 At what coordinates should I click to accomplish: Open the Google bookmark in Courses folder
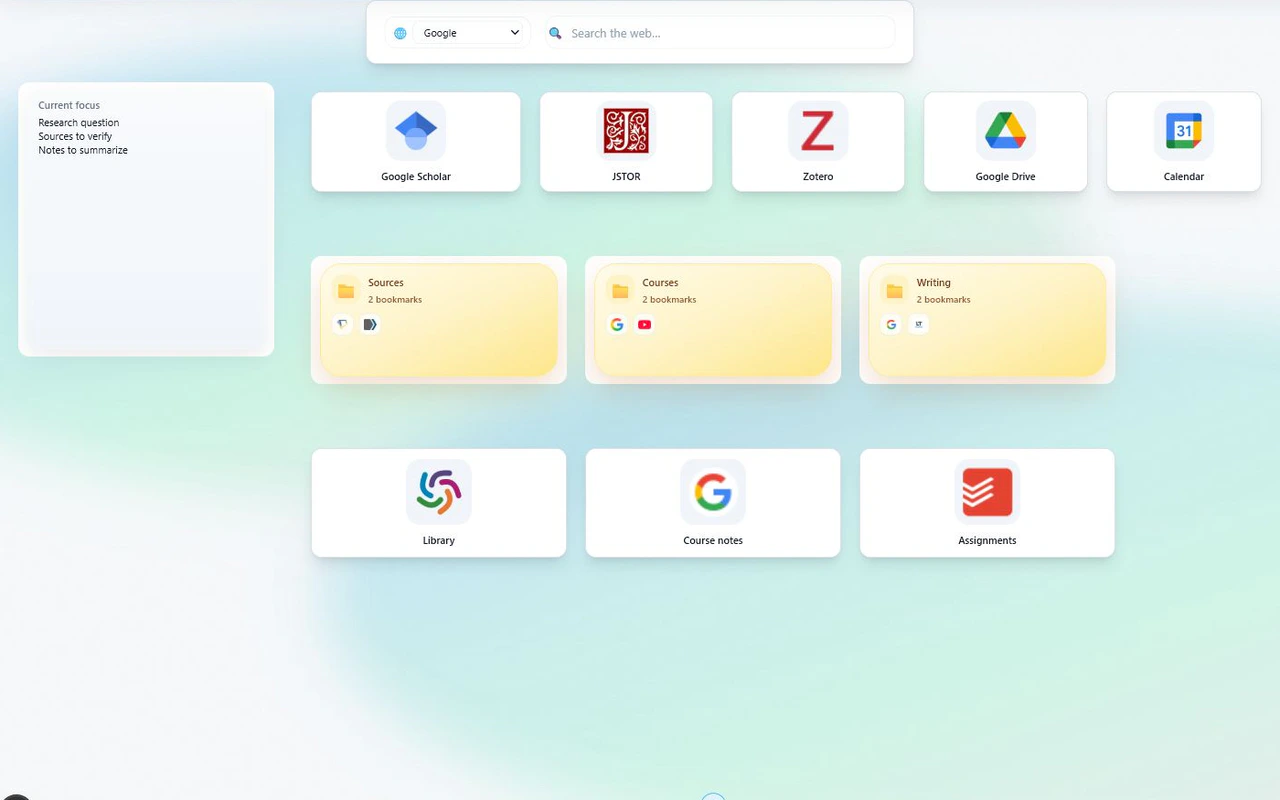point(617,324)
